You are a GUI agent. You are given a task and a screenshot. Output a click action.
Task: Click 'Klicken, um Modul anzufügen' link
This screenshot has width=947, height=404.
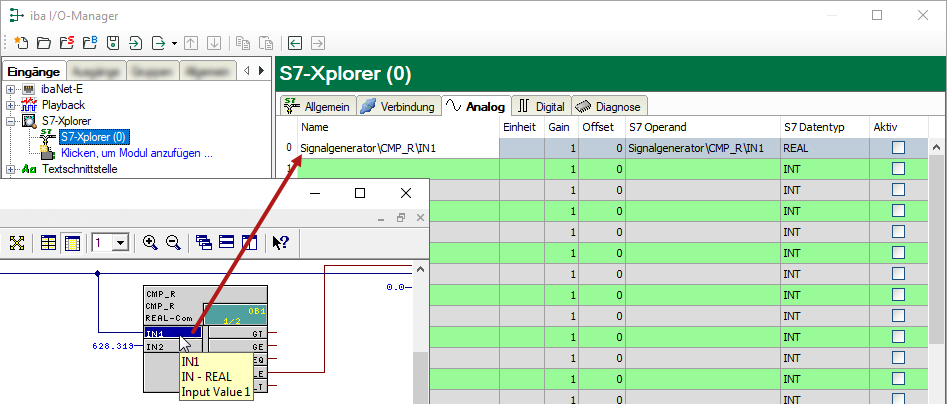(137, 153)
